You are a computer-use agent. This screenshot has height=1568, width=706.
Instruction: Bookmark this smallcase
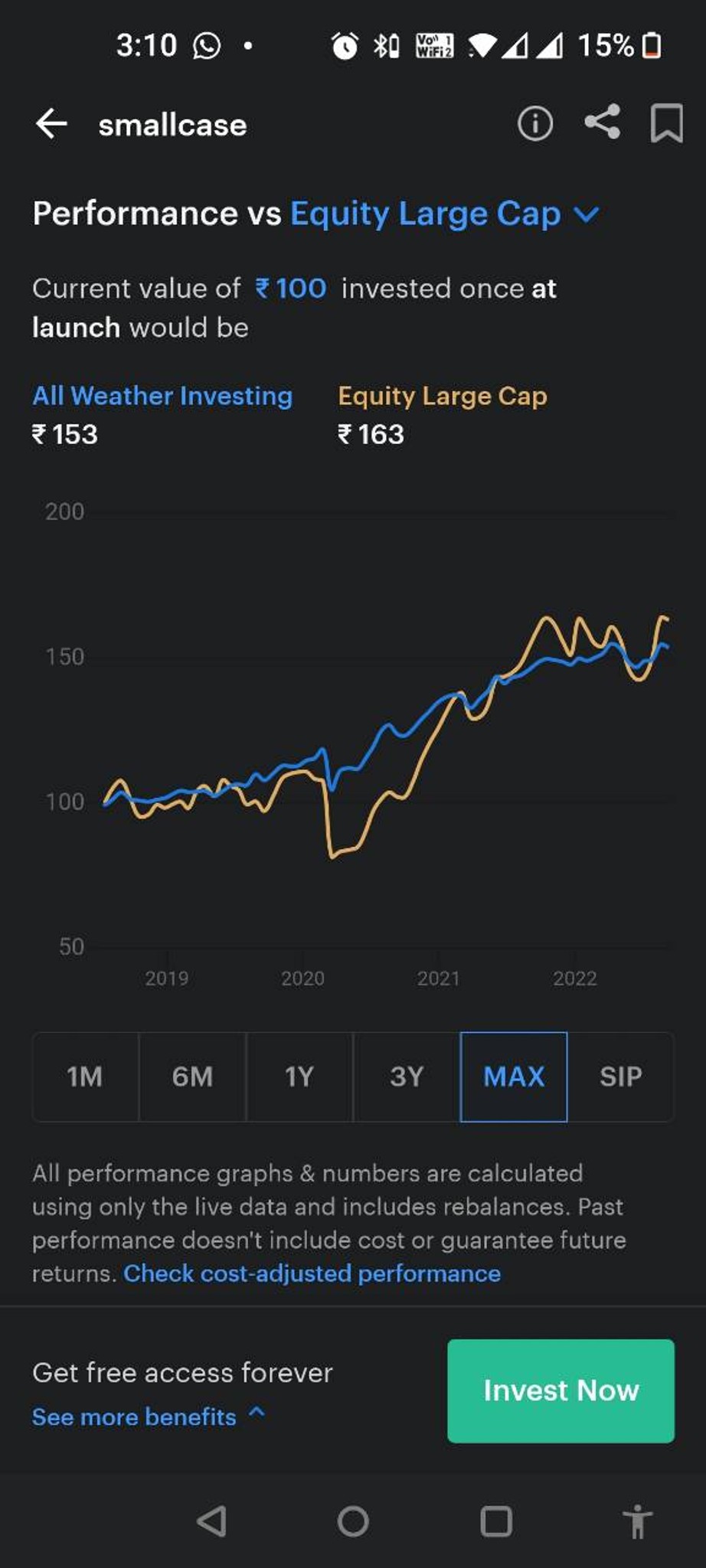(666, 123)
